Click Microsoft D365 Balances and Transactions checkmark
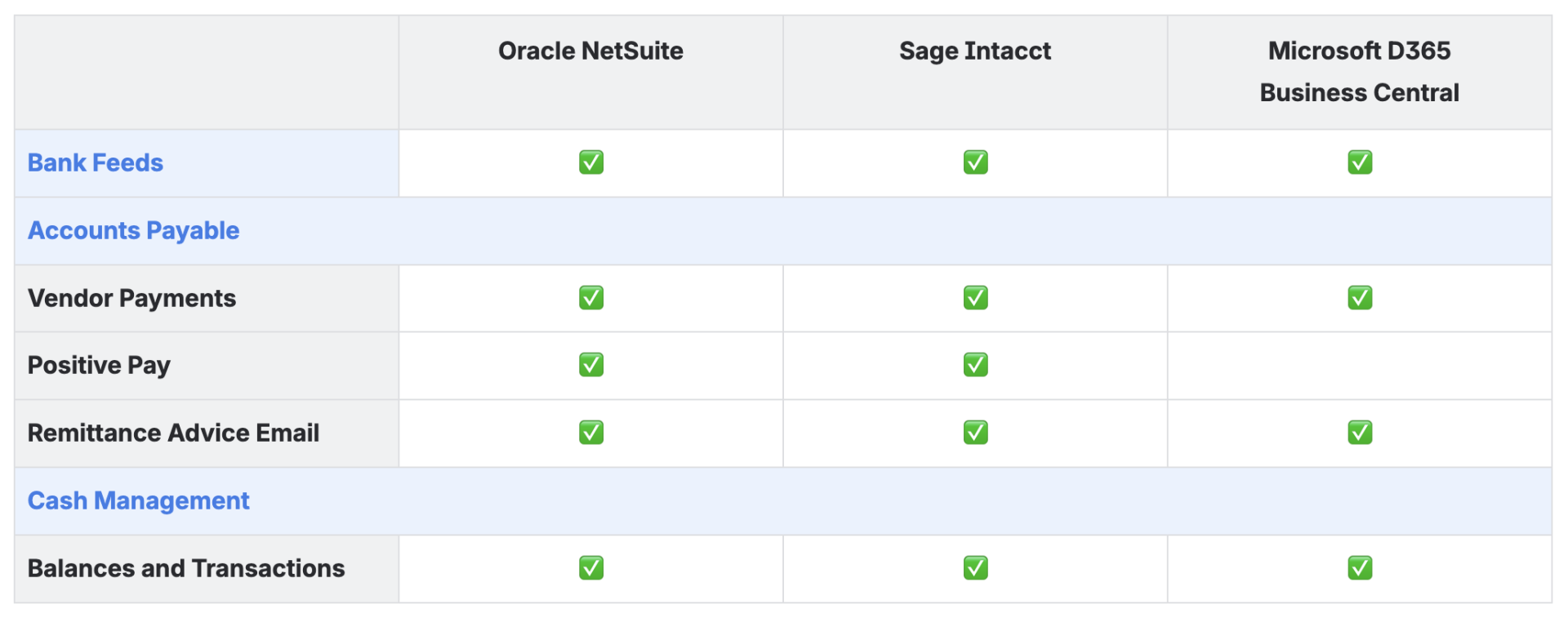 [1360, 568]
